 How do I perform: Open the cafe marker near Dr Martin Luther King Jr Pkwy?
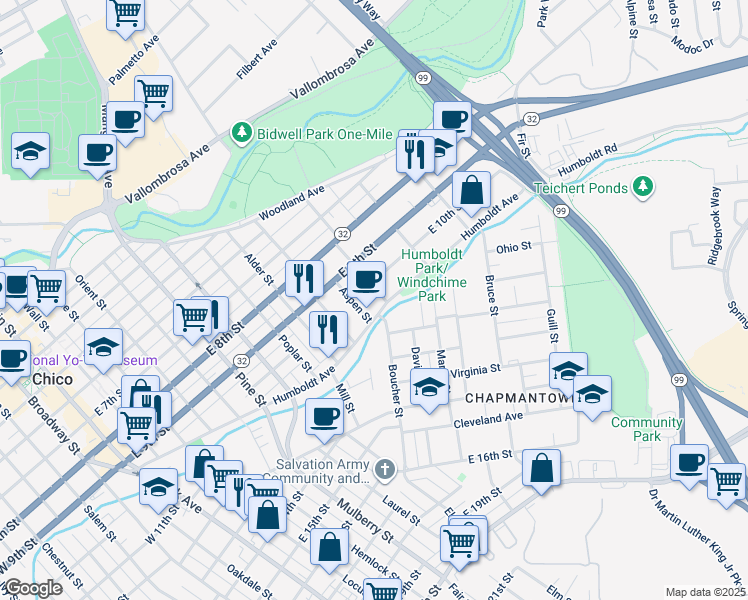pos(689,463)
